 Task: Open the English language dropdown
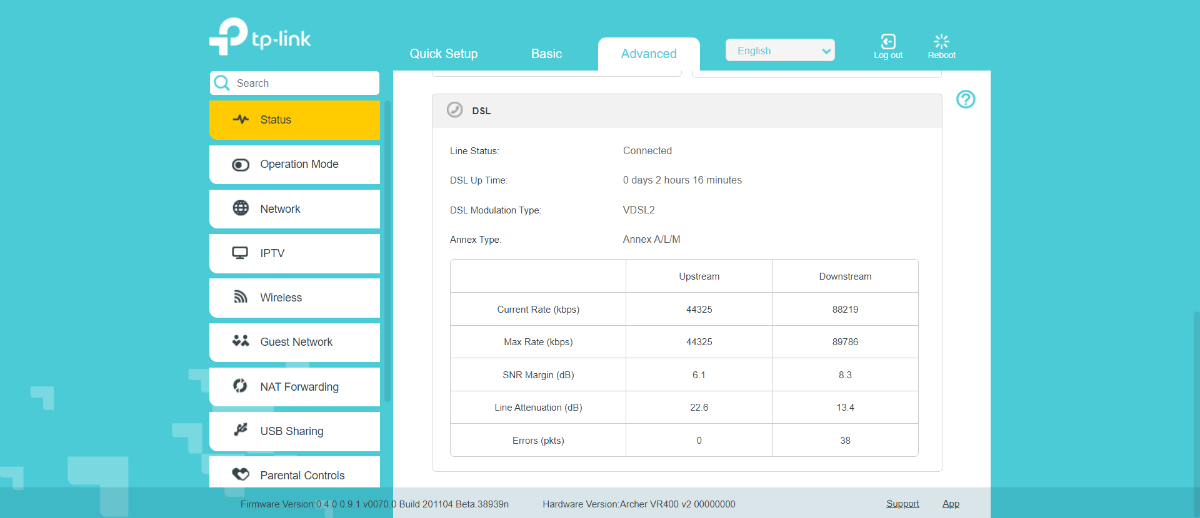tap(780, 51)
